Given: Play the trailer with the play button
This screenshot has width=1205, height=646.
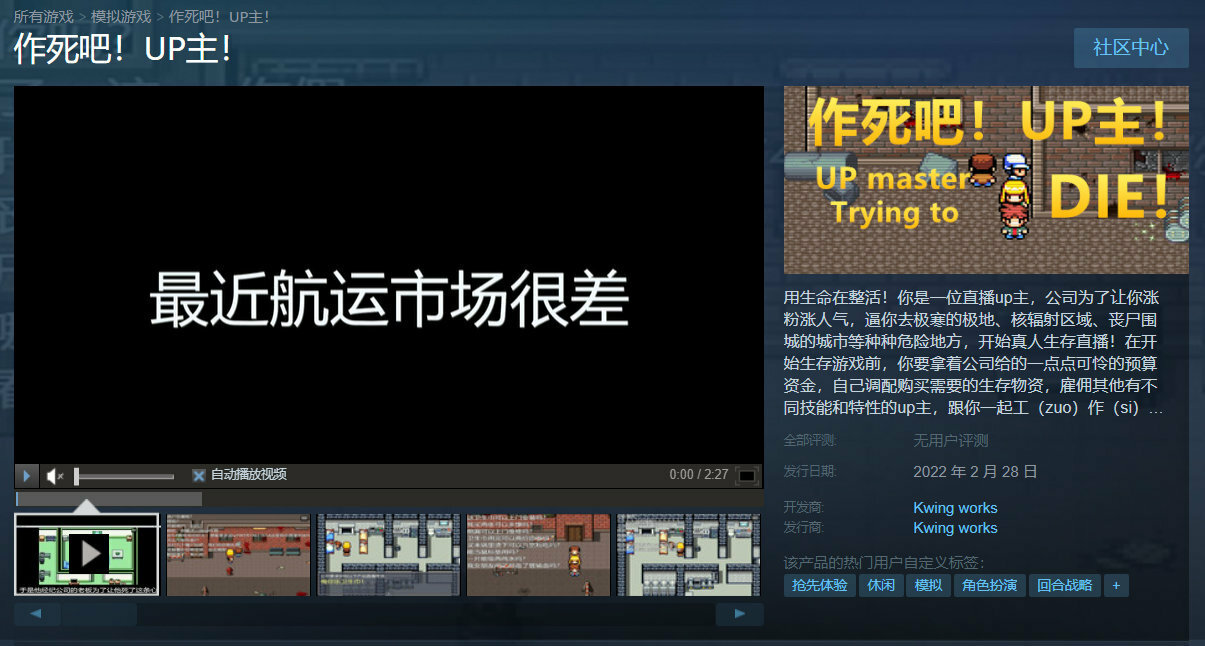Looking at the screenshot, I should pyautogui.click(x=27, y=476).
